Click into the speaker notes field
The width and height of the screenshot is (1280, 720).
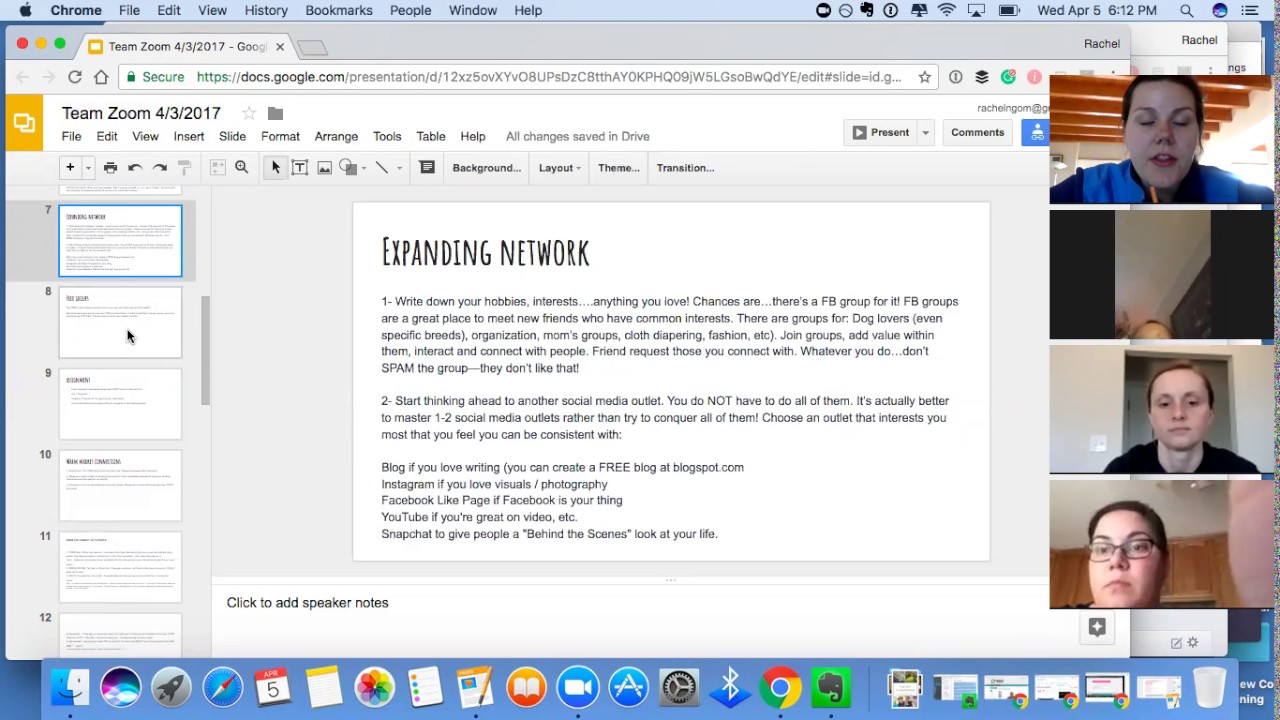click(630, 603)
